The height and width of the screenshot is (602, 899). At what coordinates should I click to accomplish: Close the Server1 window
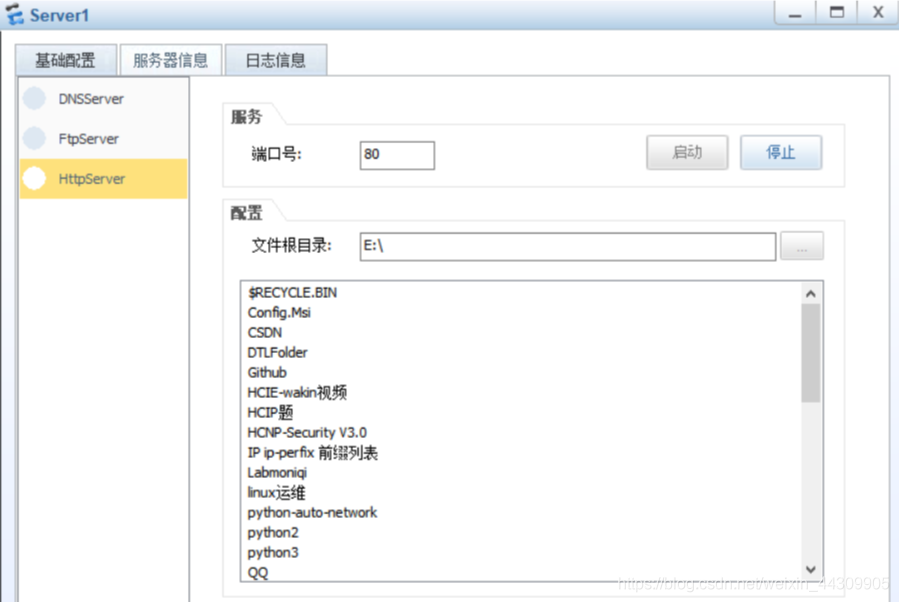pos(878,13)
